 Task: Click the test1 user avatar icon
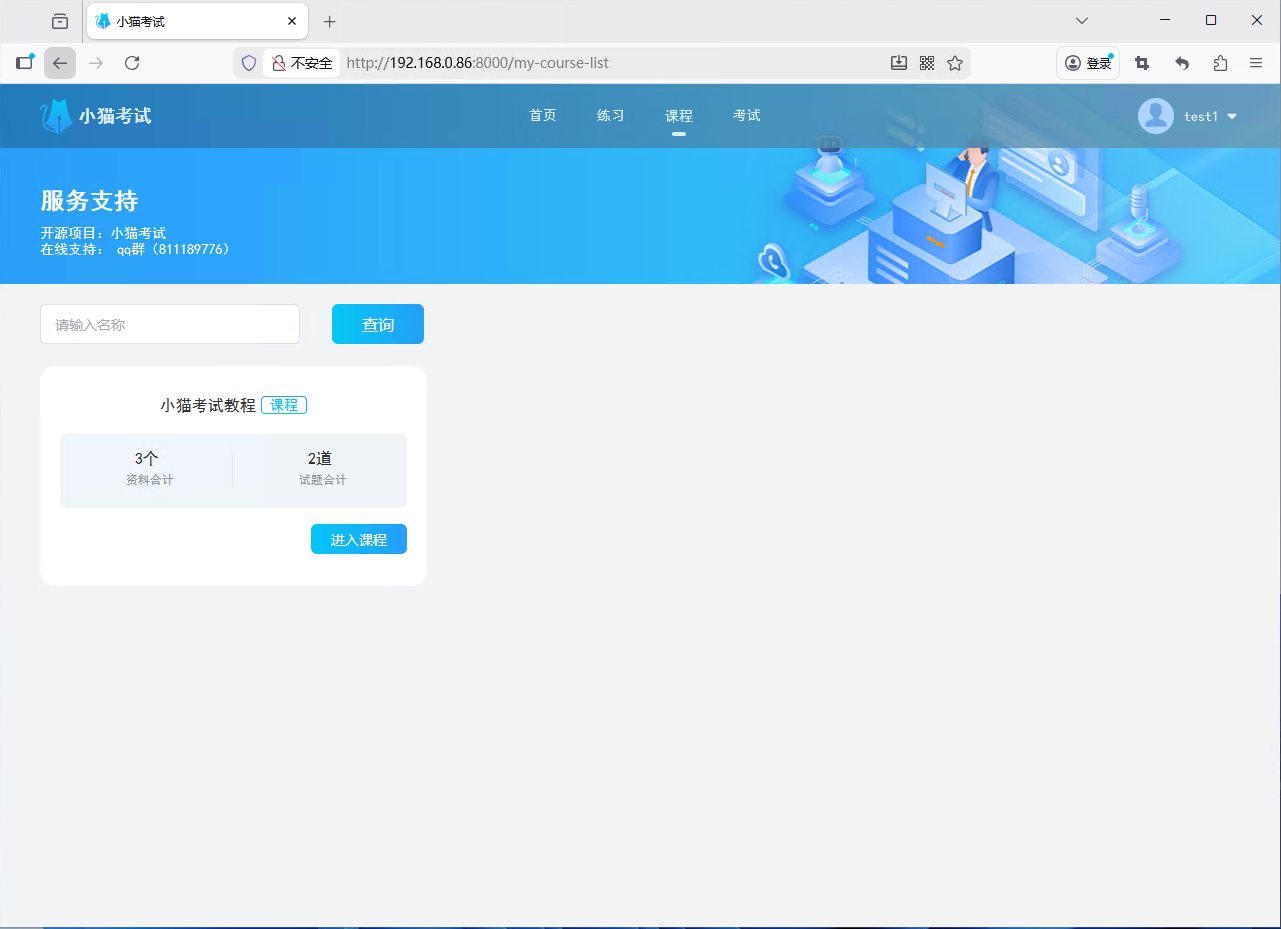coord(1156,116)
